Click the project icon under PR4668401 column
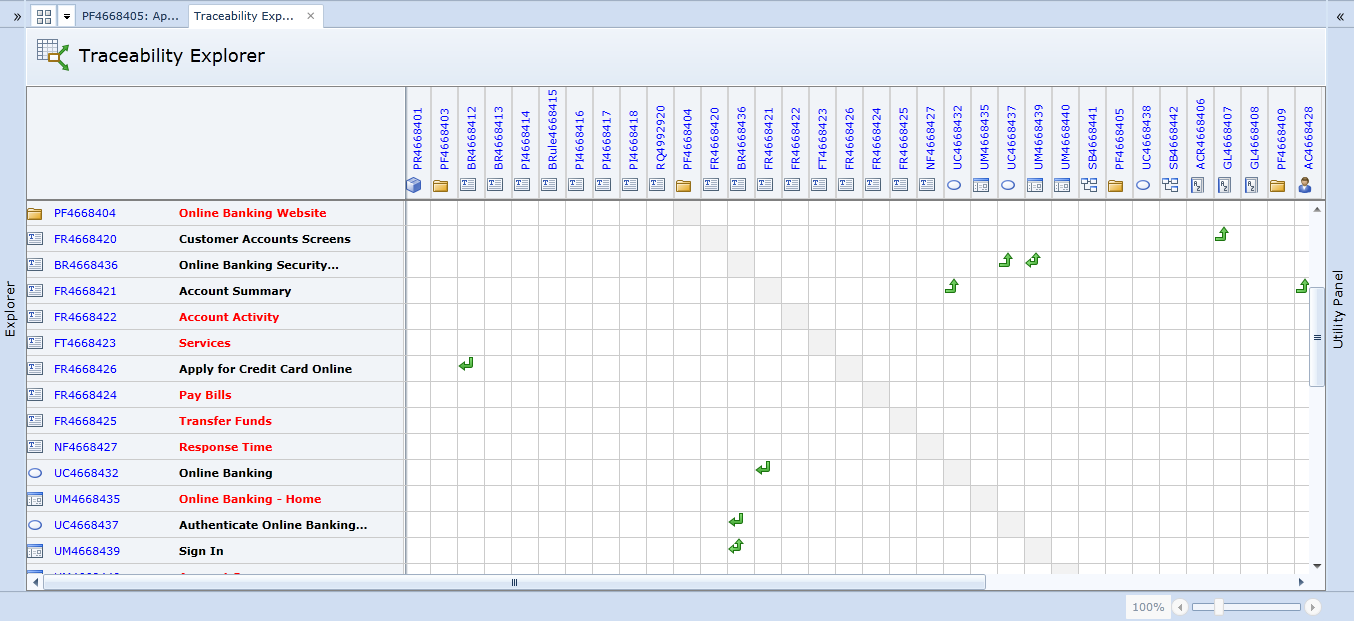 (413, 185)
